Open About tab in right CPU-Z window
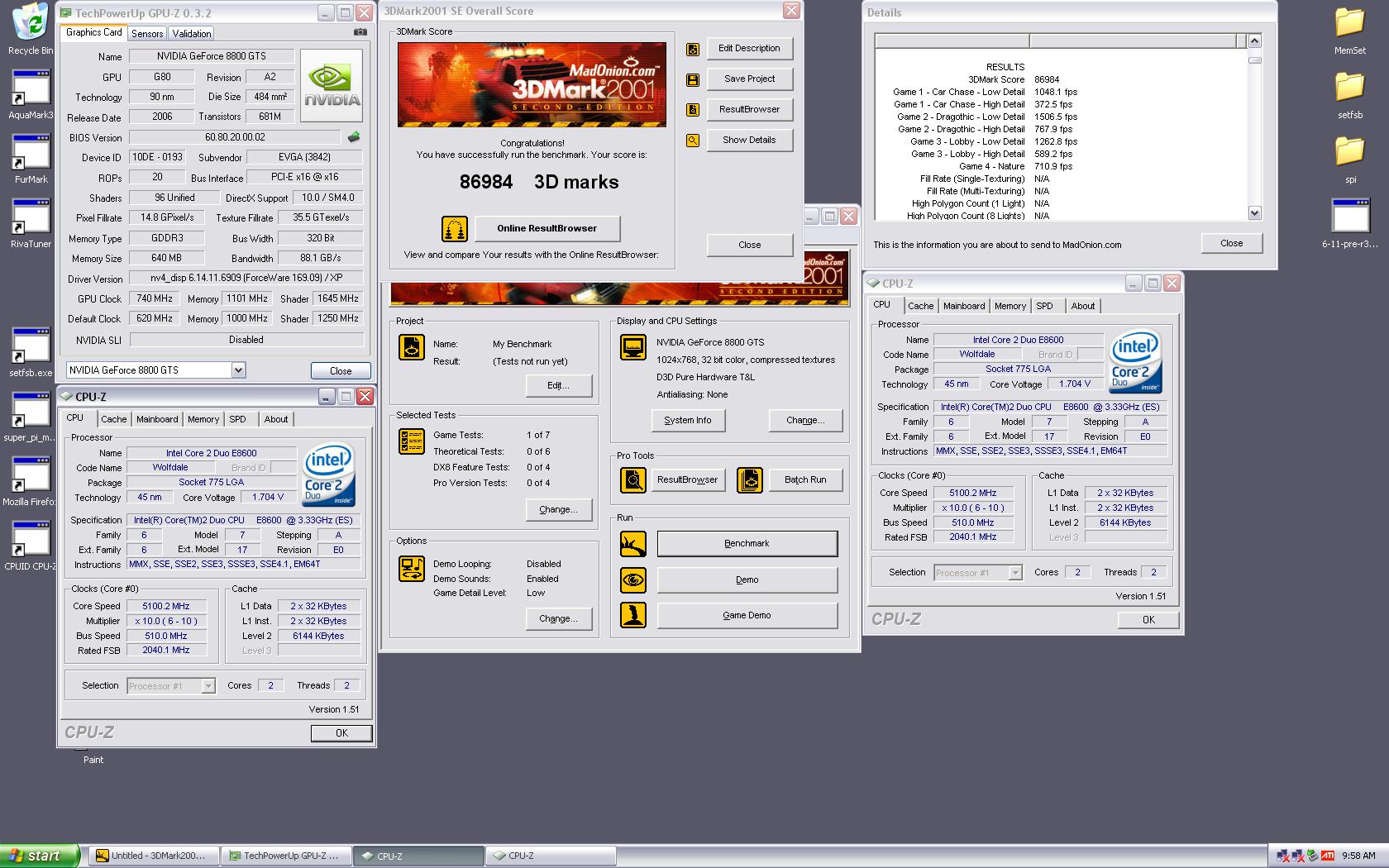 [x=1083, y=306]
